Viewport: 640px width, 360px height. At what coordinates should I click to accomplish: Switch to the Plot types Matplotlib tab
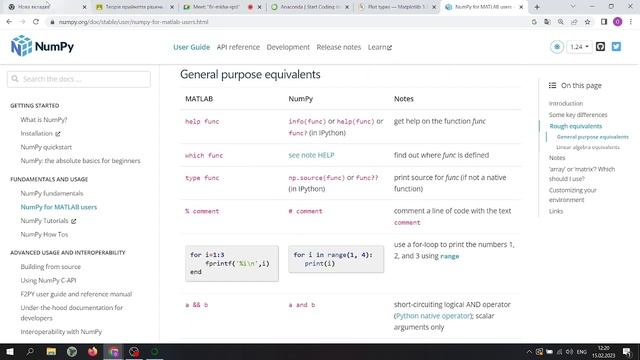[395, 7]
